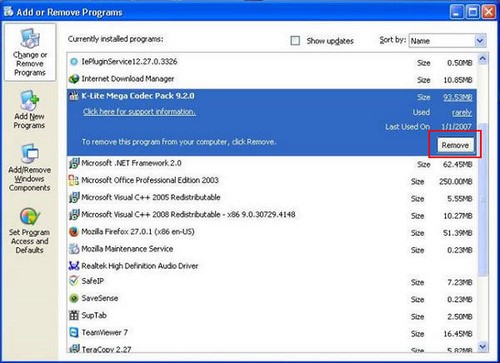Maximize the Add or Remove Programs window

point(473,12)
